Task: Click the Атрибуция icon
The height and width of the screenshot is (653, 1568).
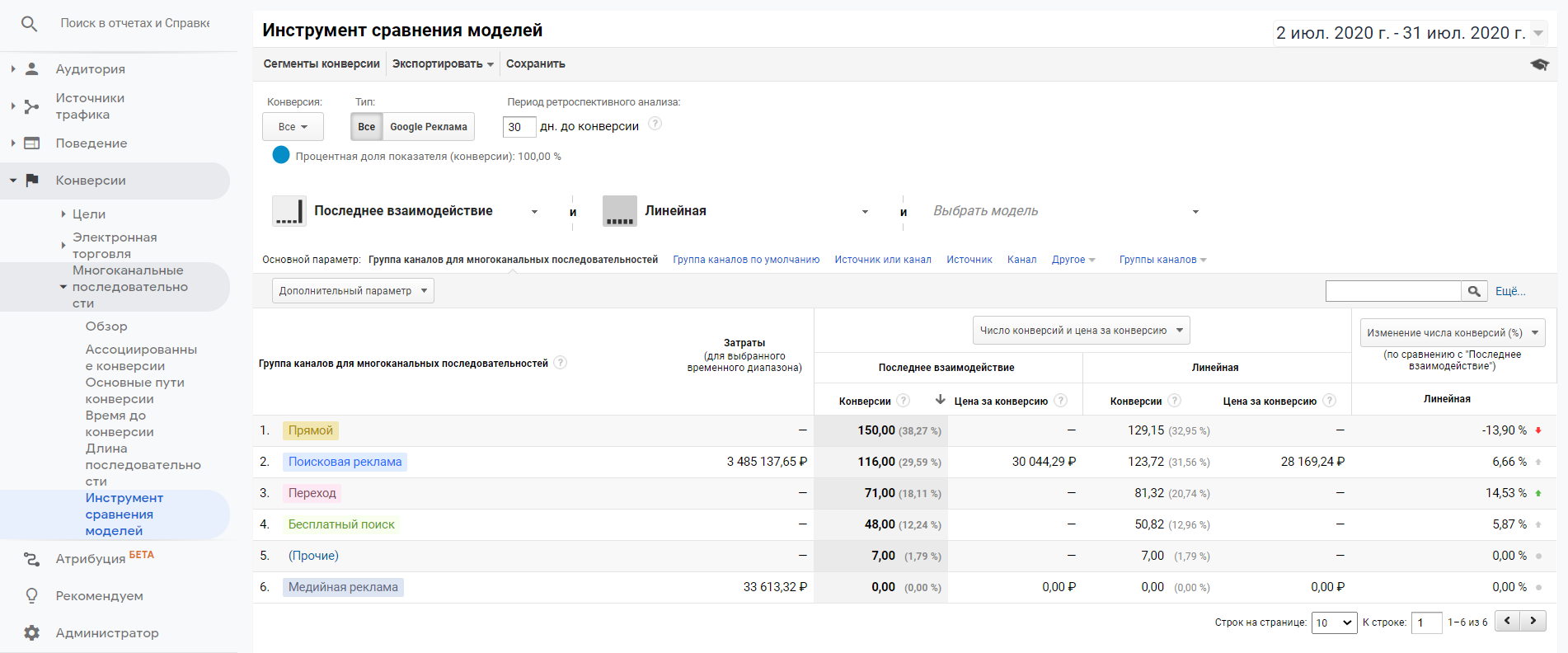Action: [x=32, y=559]
